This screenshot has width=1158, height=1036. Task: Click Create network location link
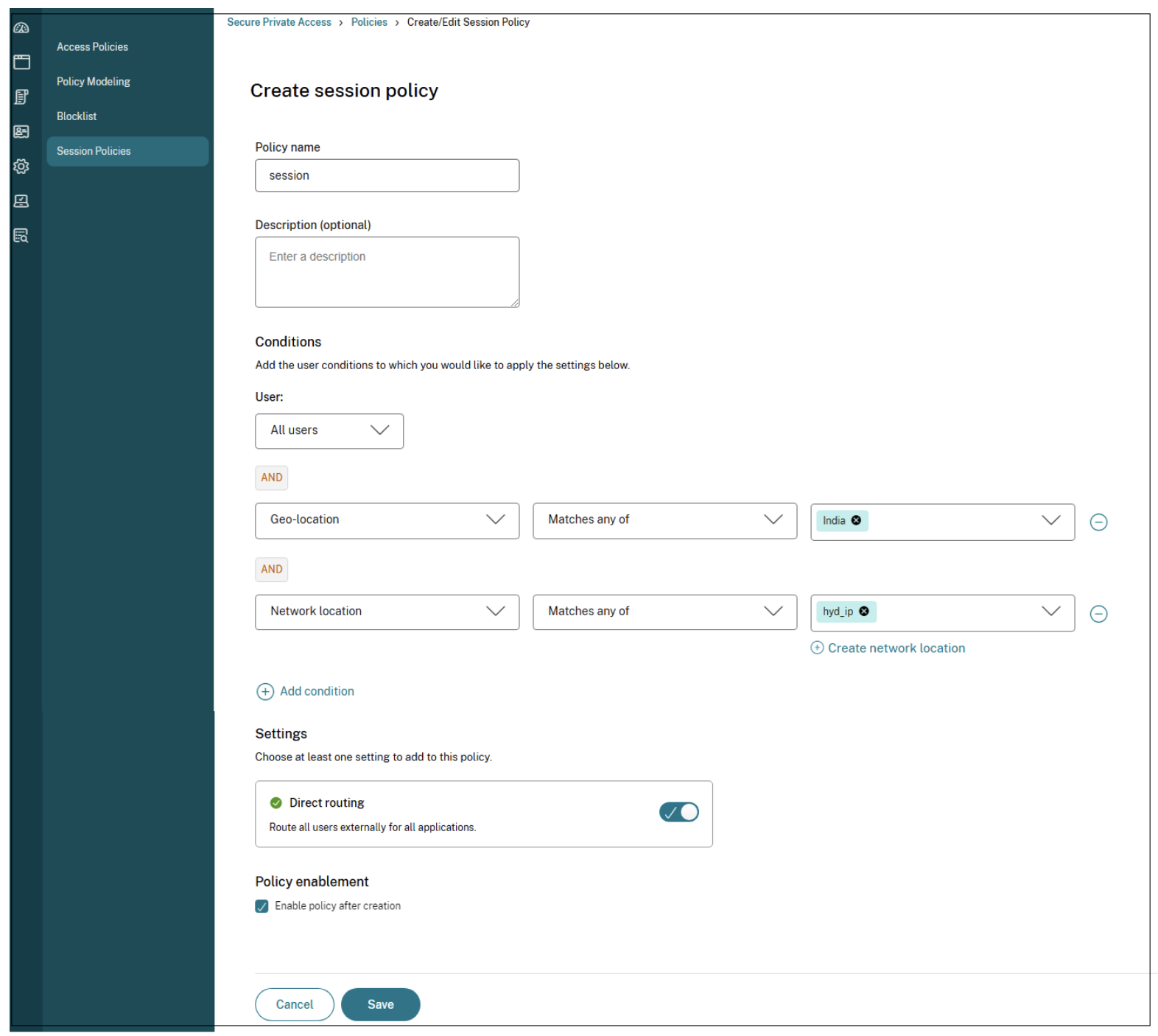click(x=895, y=648)
